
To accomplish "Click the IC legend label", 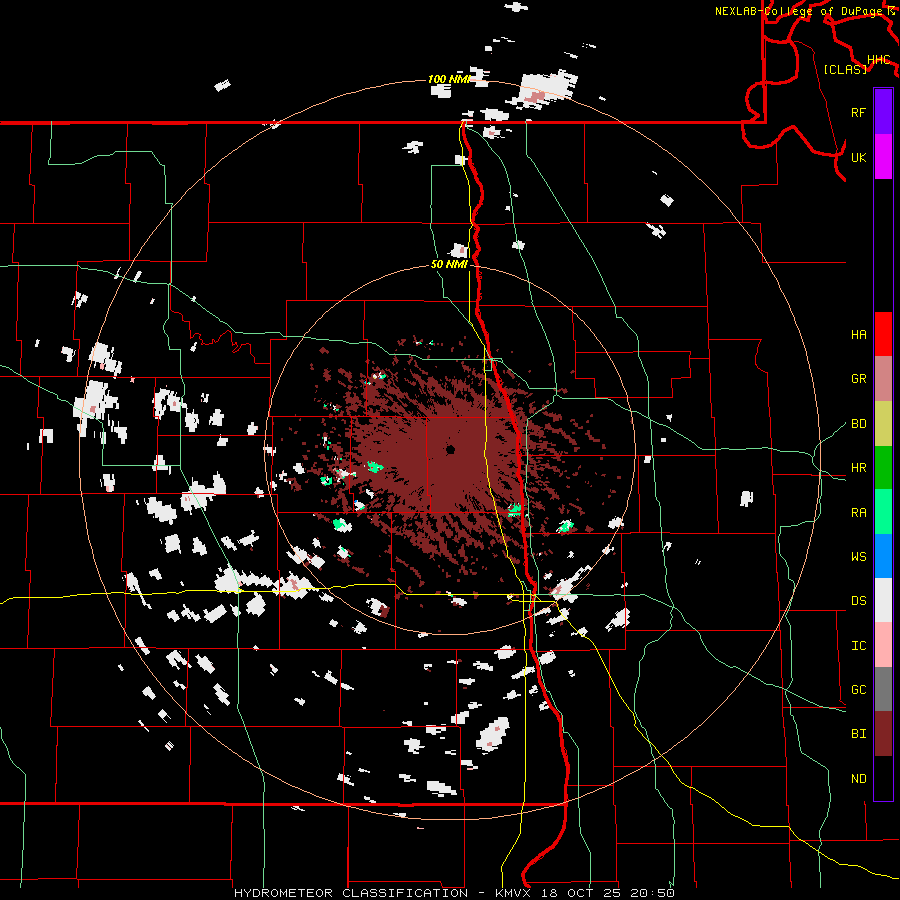I will click(x=858, y=646).
